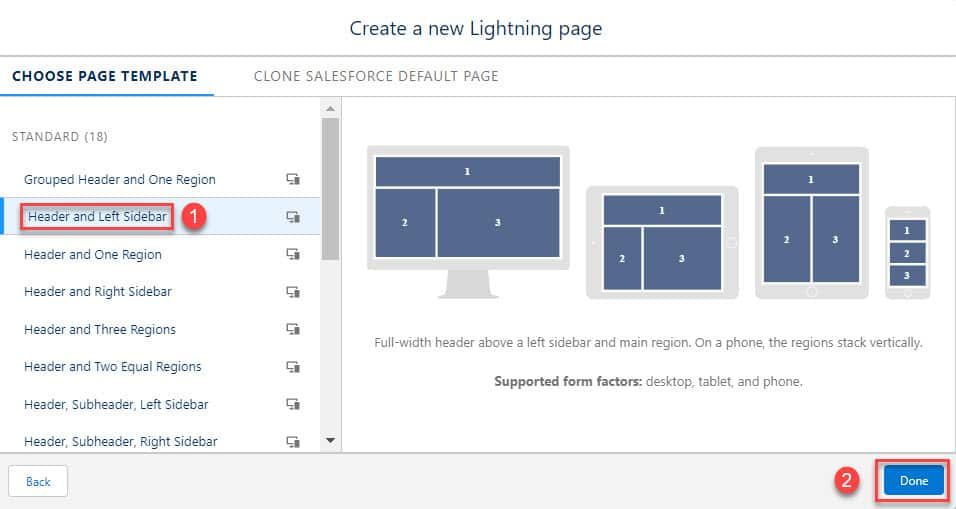Image resolution: width=956 pixels, height=509 pixels.
Task: Click form factor icon beside Header, Subheader, Left Sidebar
Action: (293, 404)
